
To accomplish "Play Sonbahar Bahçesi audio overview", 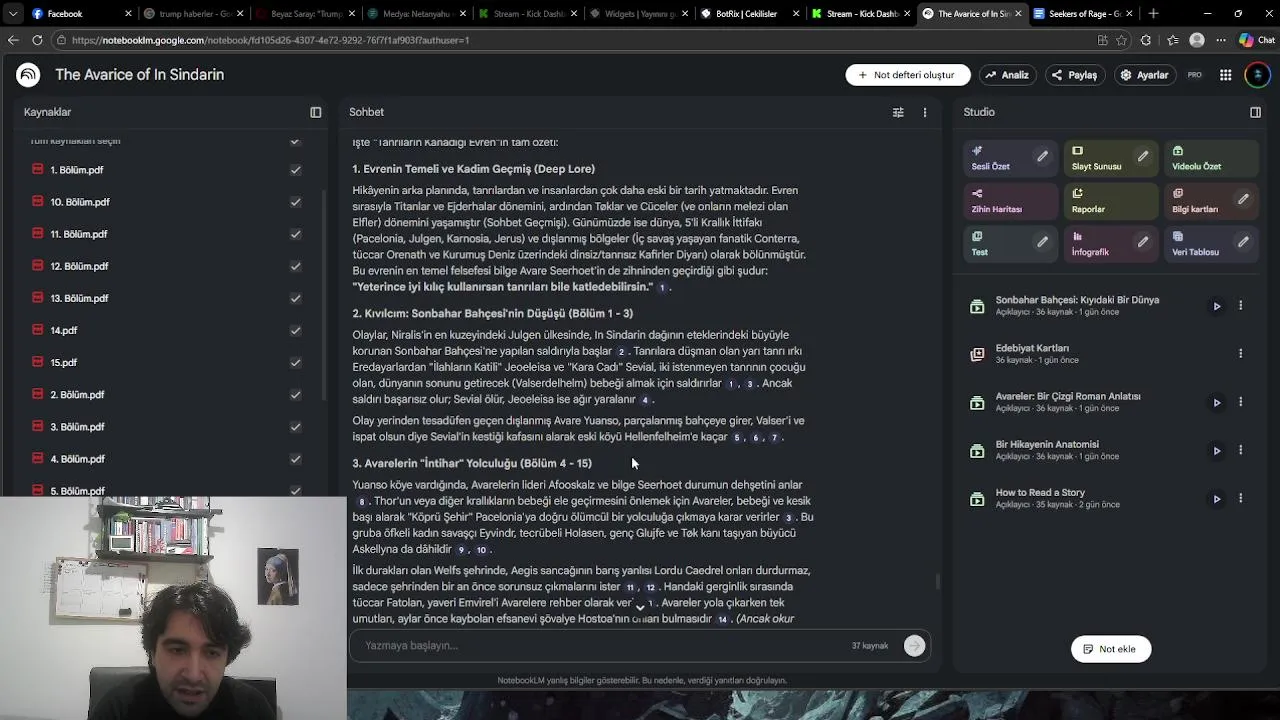I will click(1217, 306).
